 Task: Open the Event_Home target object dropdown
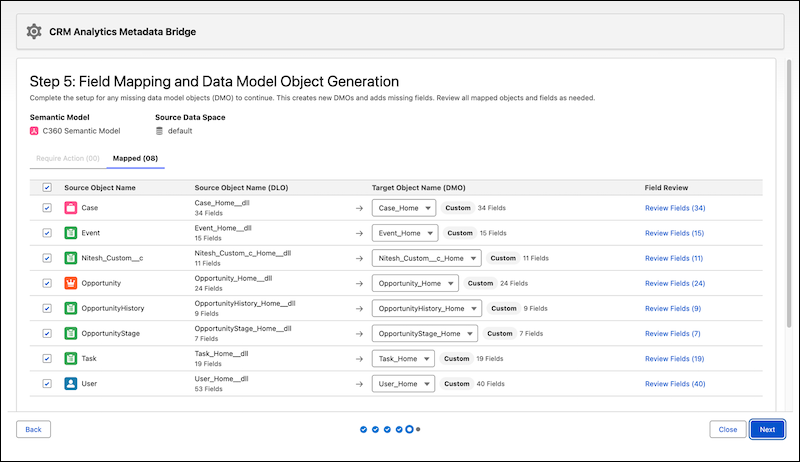[x=405, y=233]
